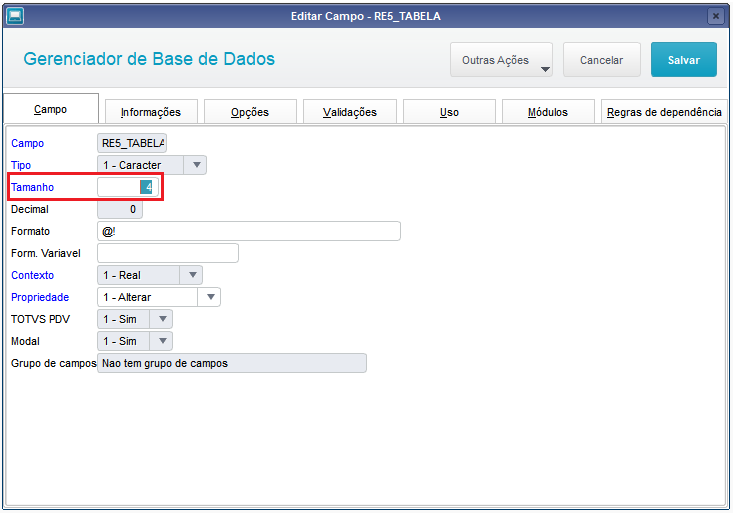Image resolution: width=733 pixels, height=513 pixels.
Task: Save changes with Salvar button
Action: (683, 60)
